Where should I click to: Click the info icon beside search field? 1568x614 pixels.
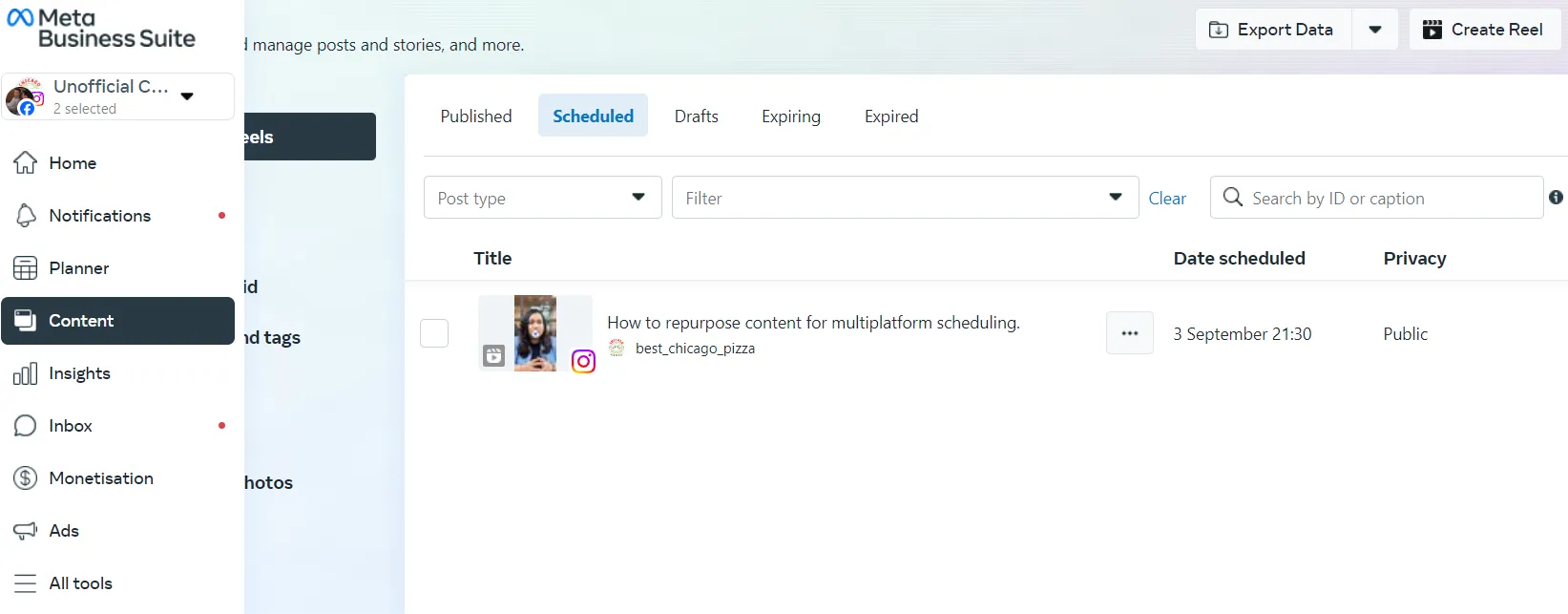click(1556, 198)
